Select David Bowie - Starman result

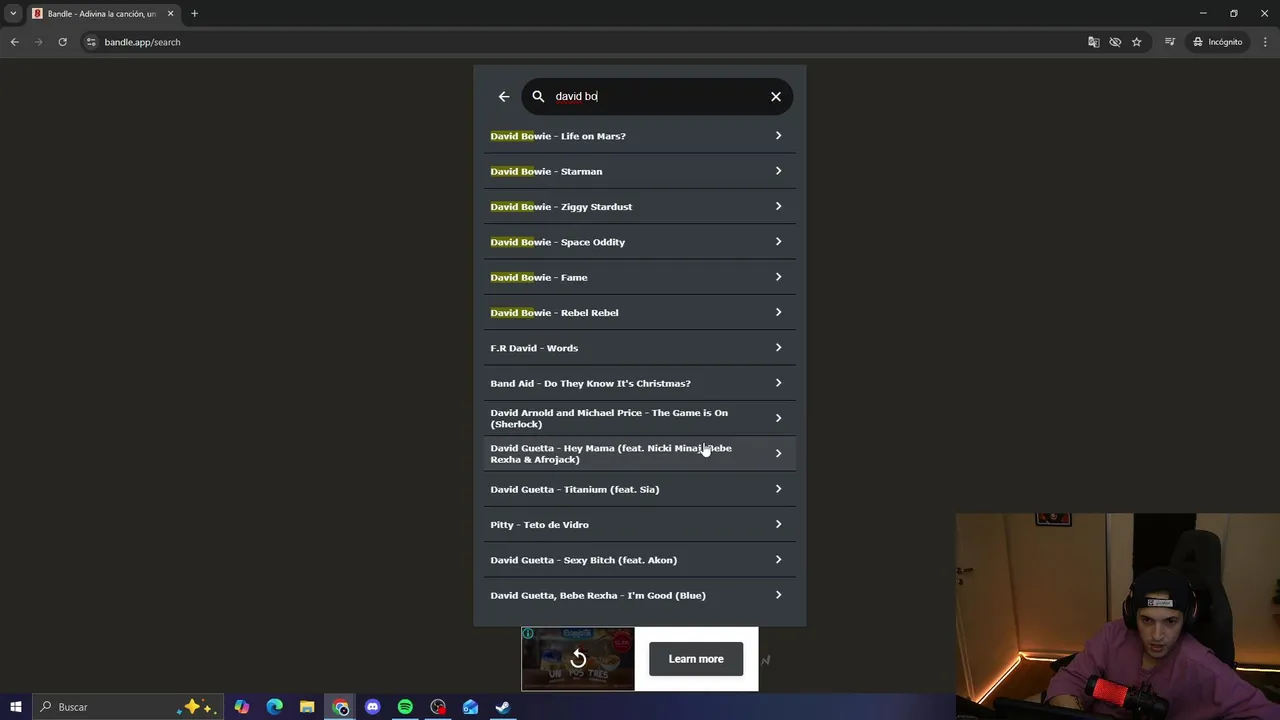pyautogui.click(x=640, y=171)
